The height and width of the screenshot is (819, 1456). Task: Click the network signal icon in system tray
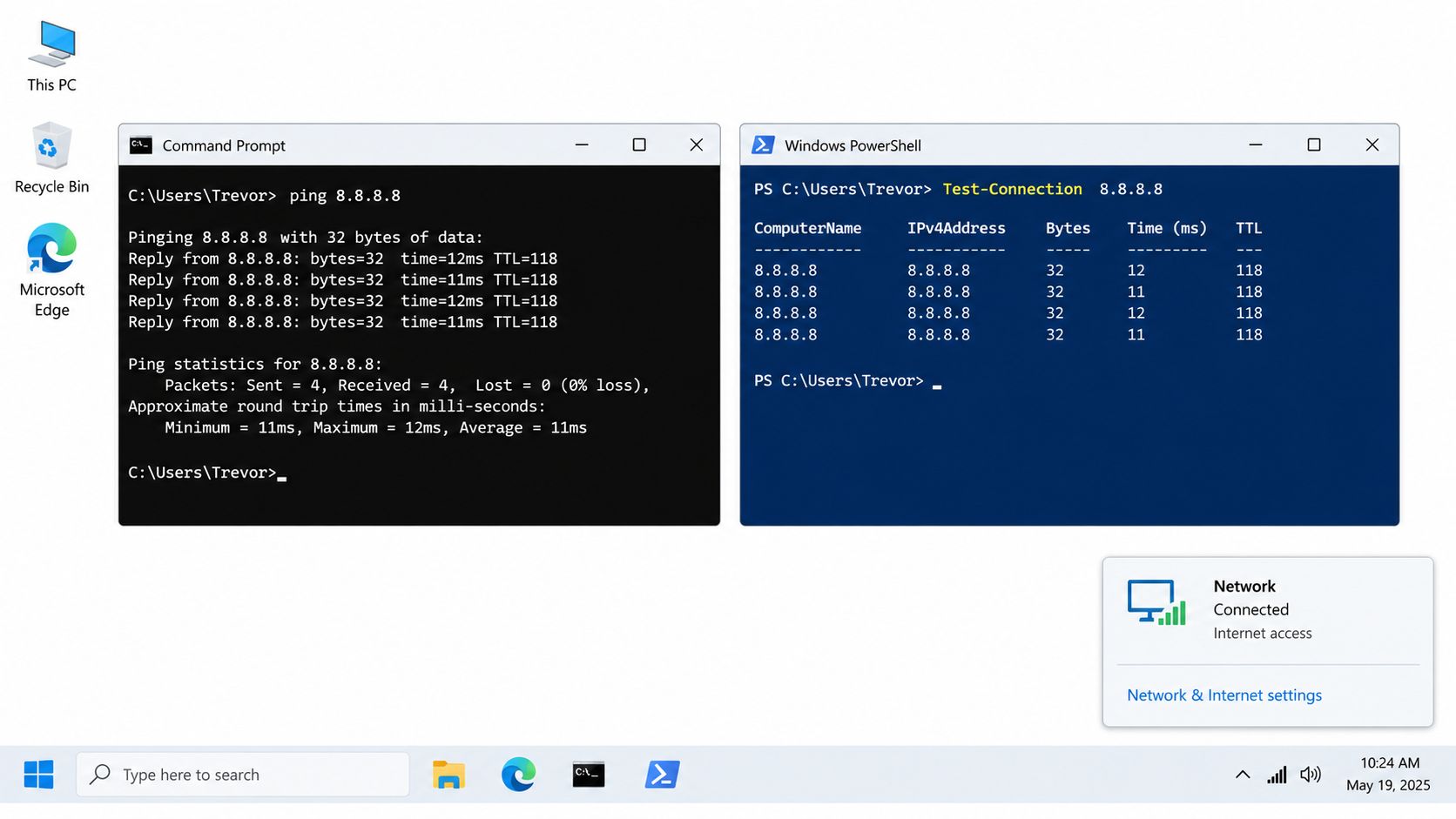pyautogui.click(x=1277, y=775)
